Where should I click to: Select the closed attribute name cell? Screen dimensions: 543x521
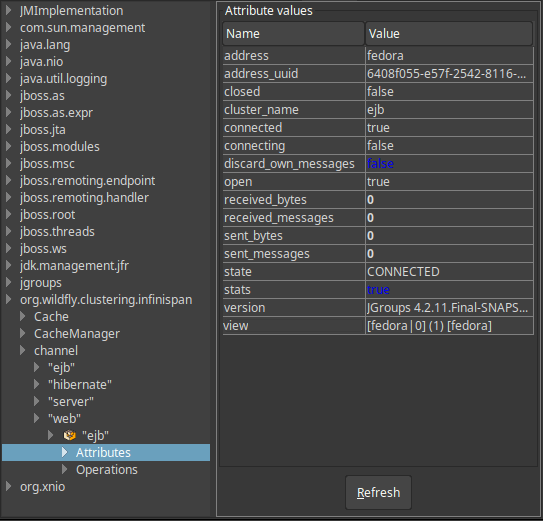[x=294, y=91]
